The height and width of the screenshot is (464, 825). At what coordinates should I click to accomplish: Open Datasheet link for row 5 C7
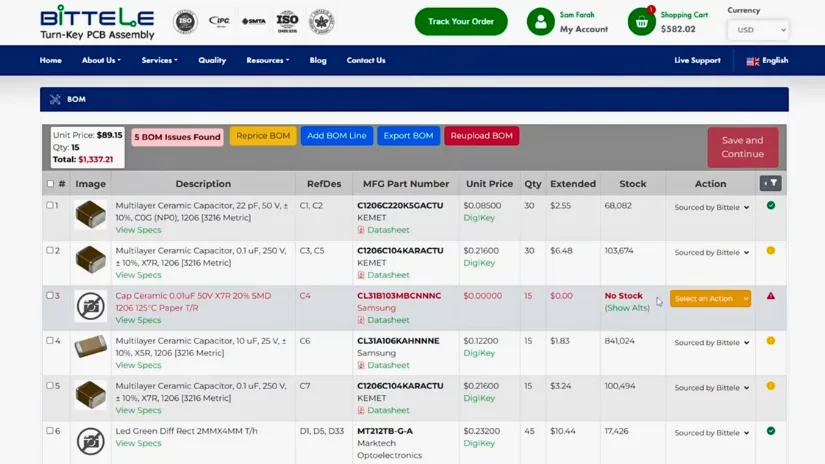[388, 410]
